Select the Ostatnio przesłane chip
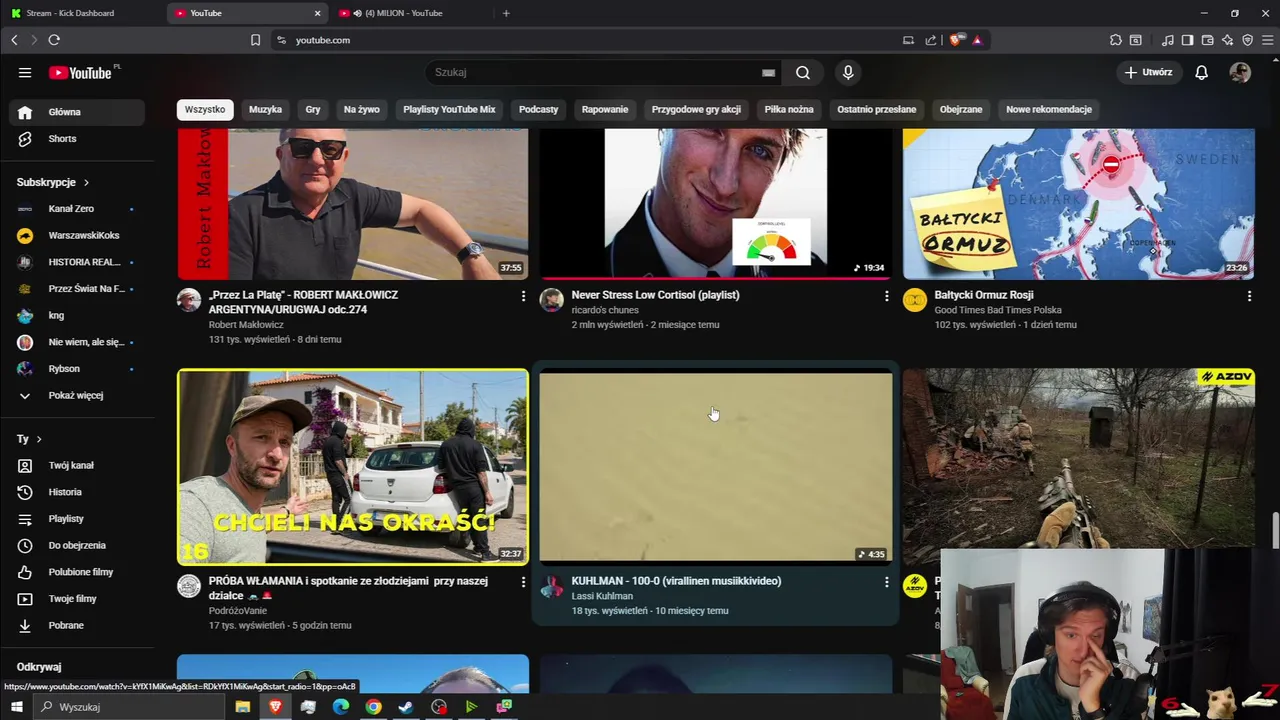Screen dimensions: 1280x720 tap(876, 109)
